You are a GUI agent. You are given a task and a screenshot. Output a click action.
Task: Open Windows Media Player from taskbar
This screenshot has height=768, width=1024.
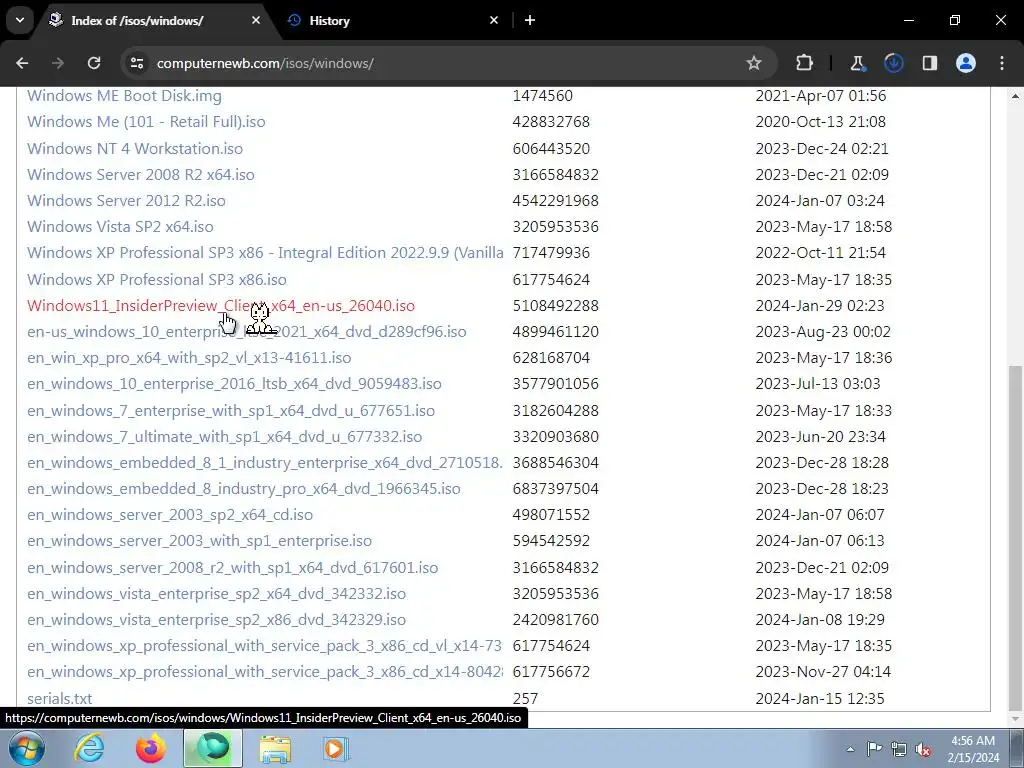336,748
